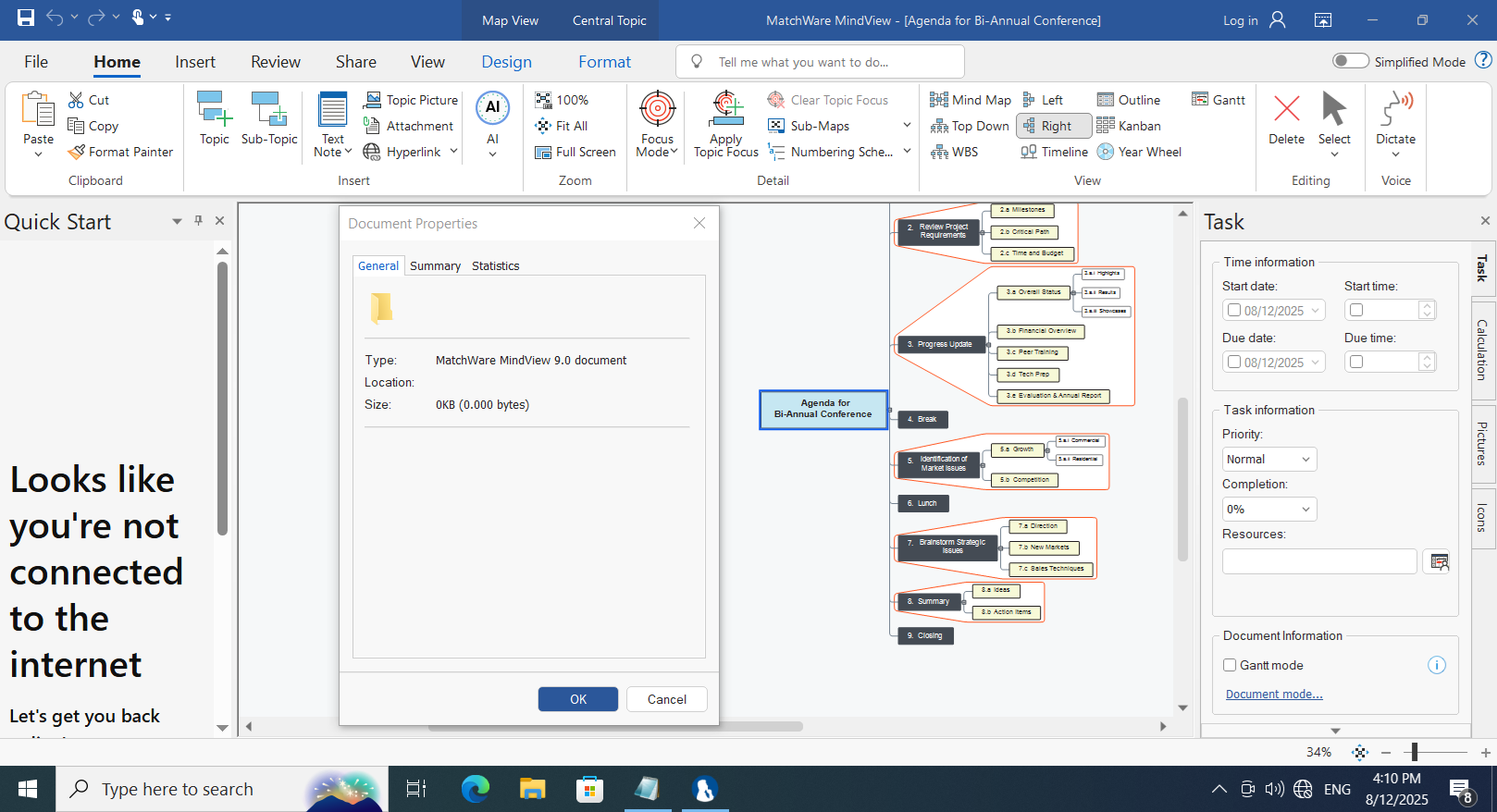This screenshot has width=1497, height=812.
Task: Open the Document mode link
Action: [1273, 695]
